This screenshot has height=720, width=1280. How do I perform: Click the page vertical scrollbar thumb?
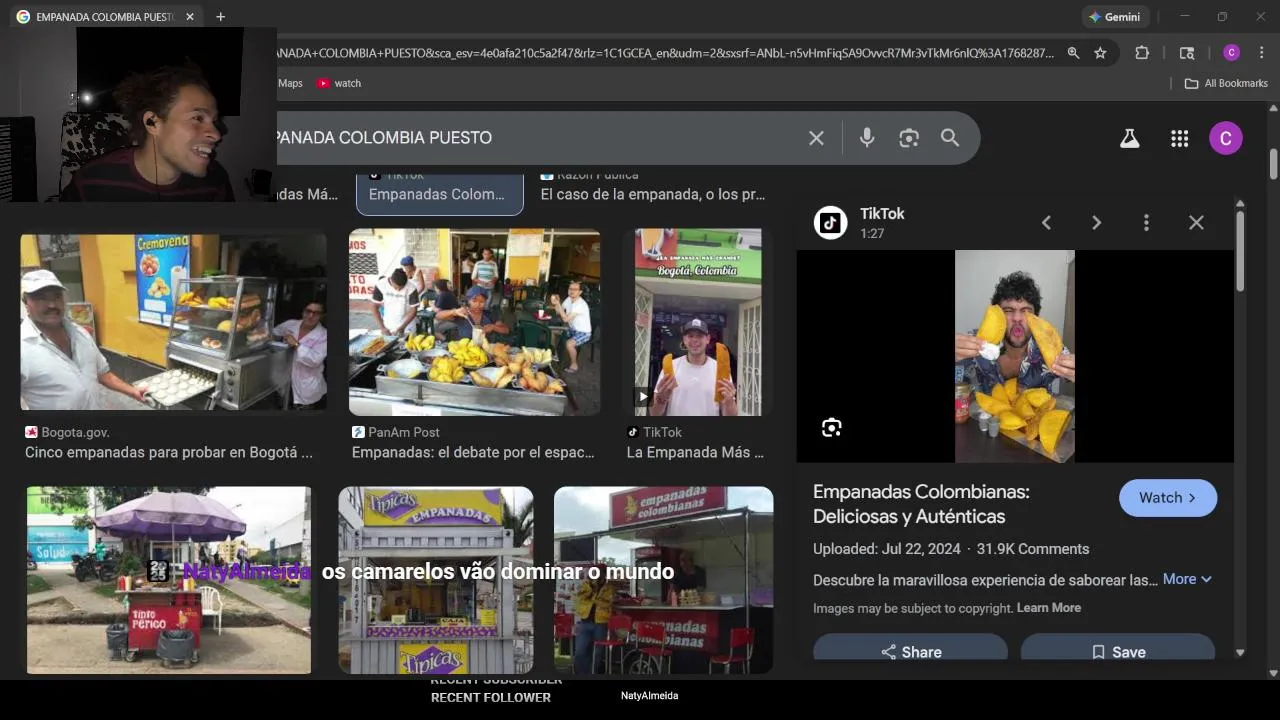[1273, 164]
